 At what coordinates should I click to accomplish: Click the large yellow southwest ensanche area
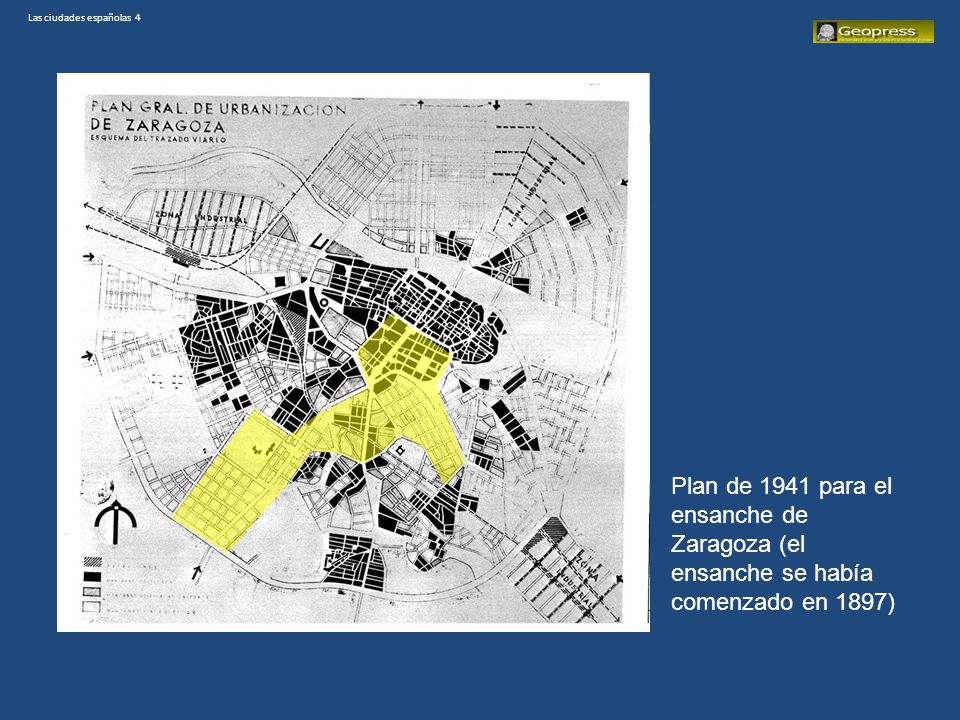click(x=238, y=479)
